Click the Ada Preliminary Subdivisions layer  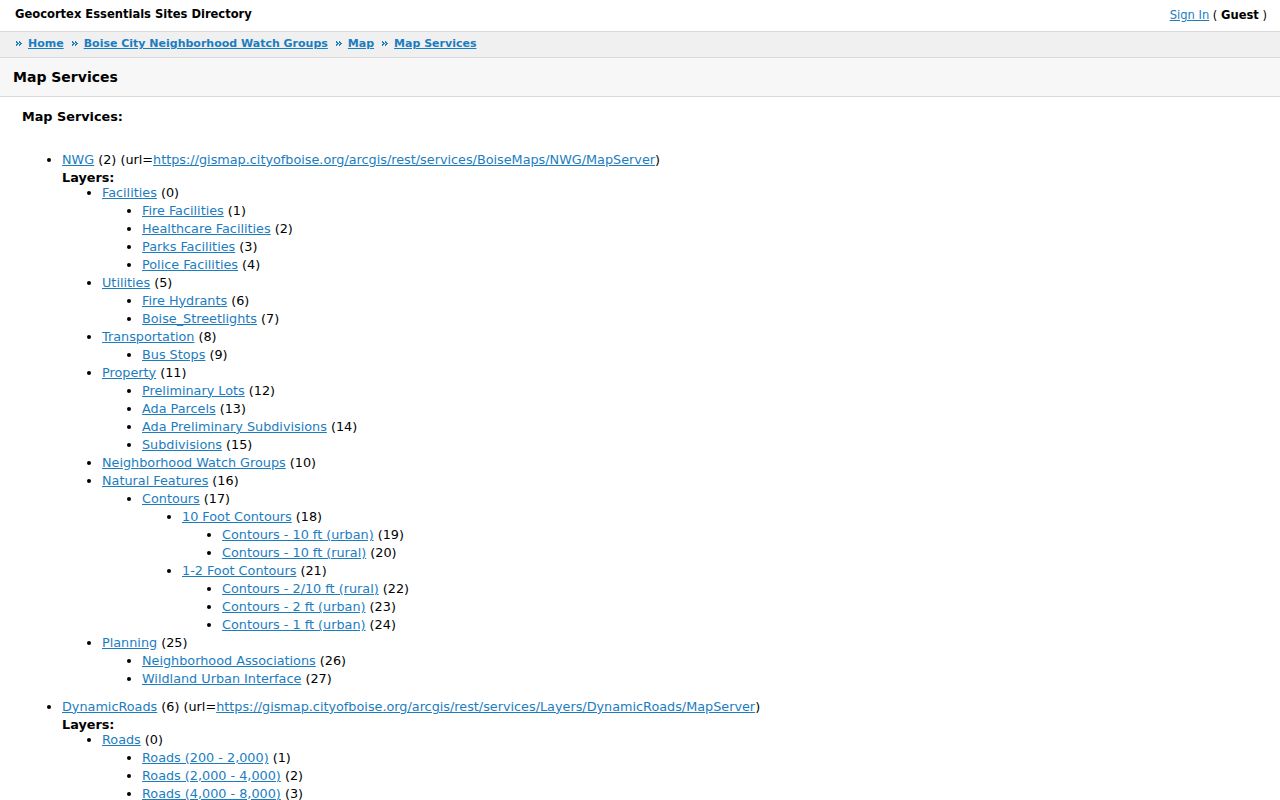[234, 427]
